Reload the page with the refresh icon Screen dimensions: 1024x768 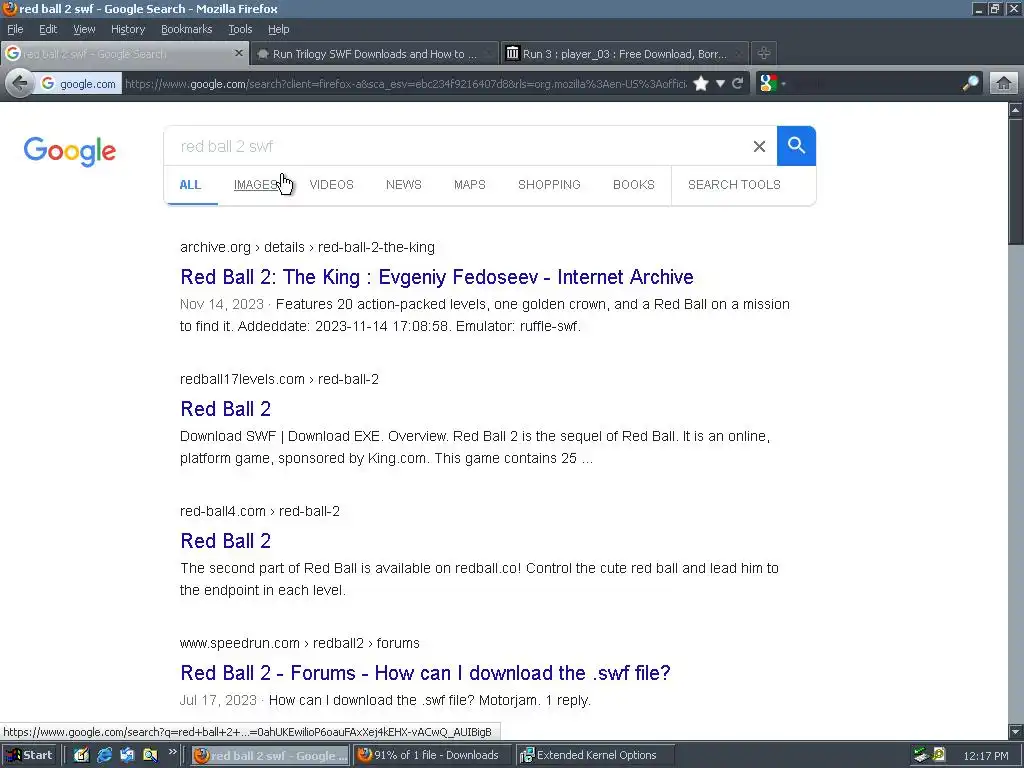click(738, 84)
